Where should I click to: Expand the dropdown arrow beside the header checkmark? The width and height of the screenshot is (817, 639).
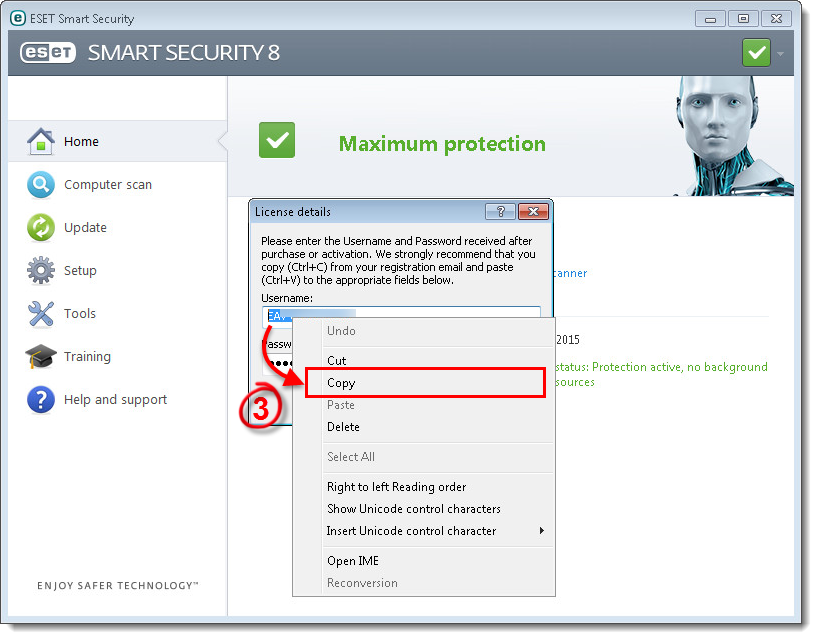tap(780, 53)
